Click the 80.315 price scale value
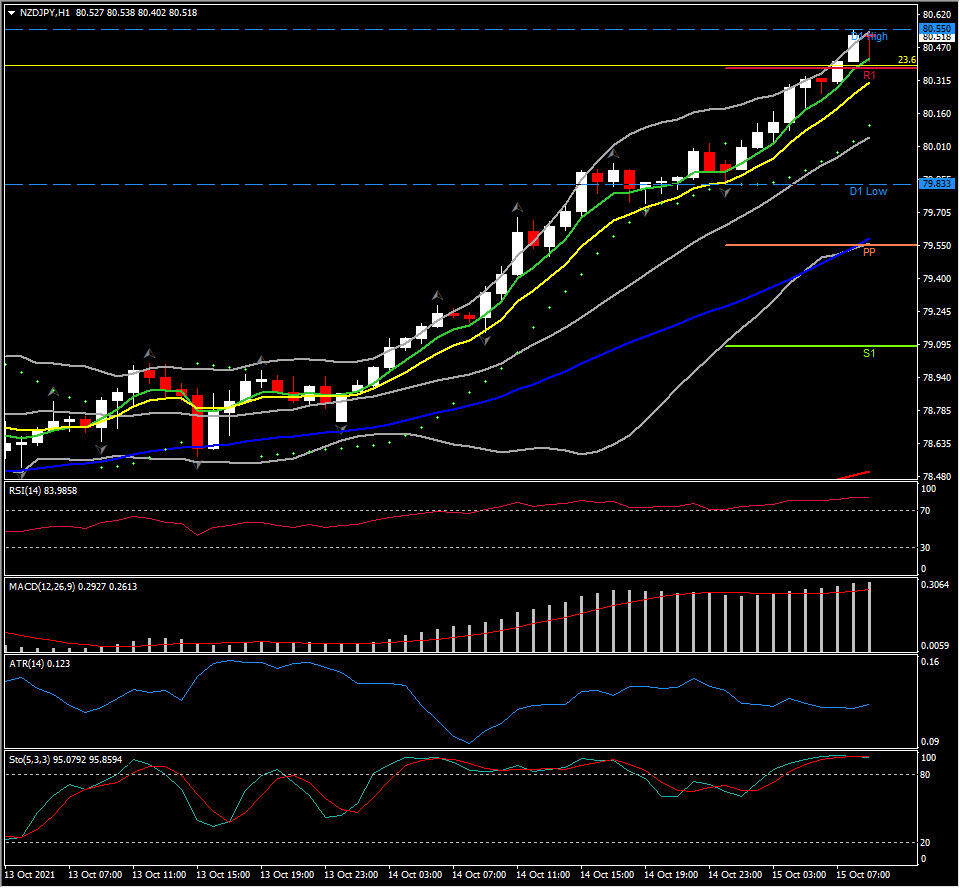 click(x=937, y=80)
